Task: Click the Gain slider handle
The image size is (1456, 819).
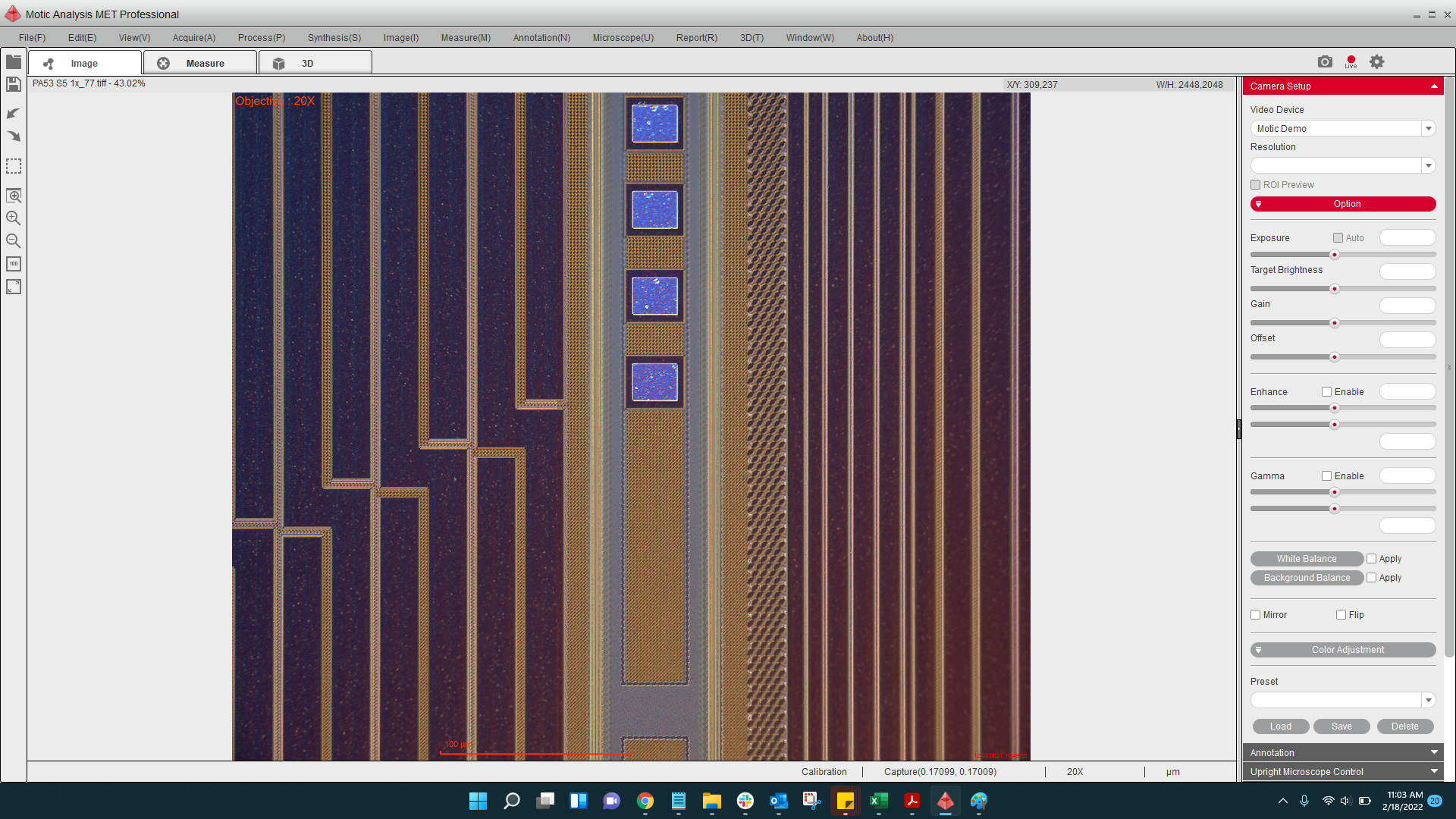Action: click(1335, 323)
